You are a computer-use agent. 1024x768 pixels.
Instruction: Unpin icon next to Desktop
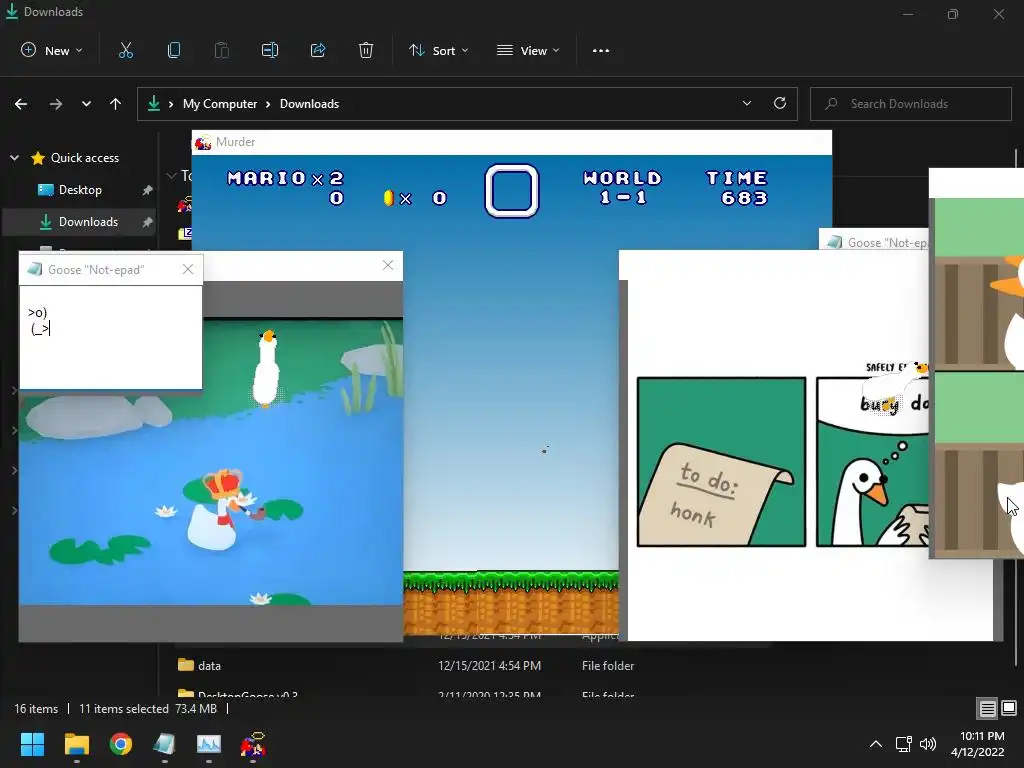(x=148, y=190)
